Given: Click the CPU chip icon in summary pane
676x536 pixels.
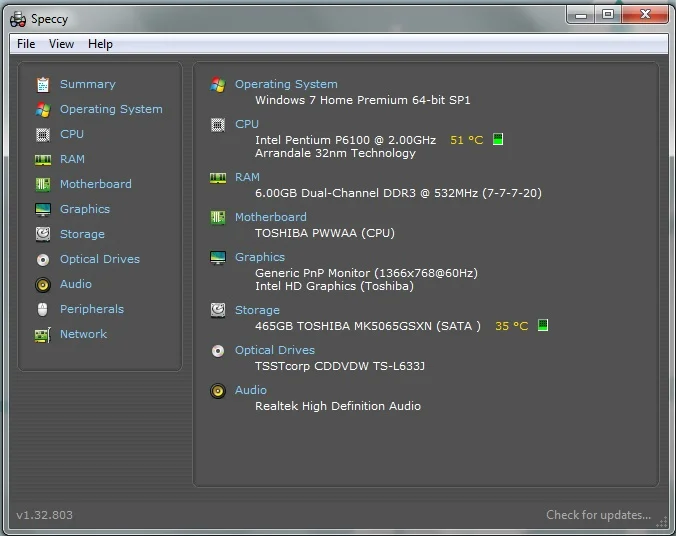Looking at the screenshot, I should coord(218,125).
